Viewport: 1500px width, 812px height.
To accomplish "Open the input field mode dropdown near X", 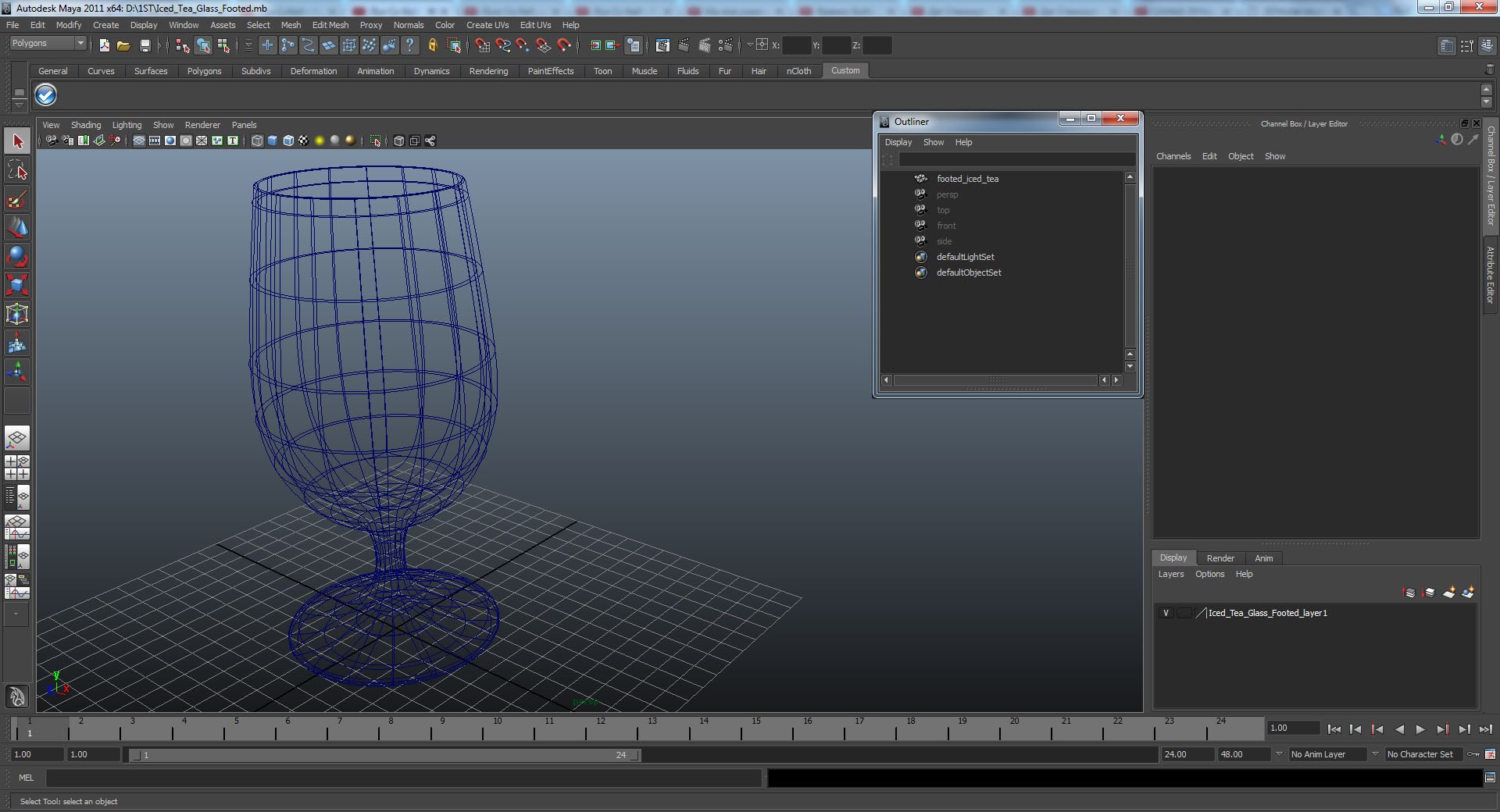I will (x=750, y=45).
